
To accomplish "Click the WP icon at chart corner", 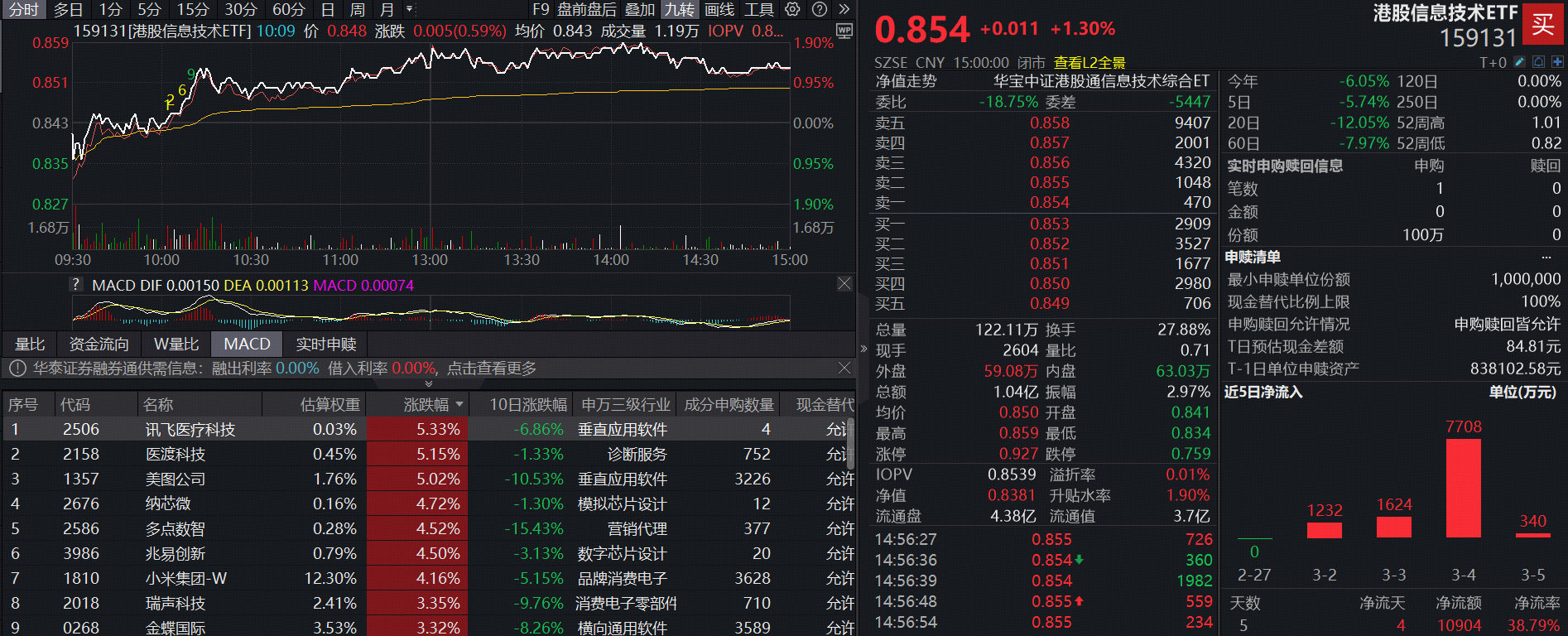I will (x=844, y=31).
